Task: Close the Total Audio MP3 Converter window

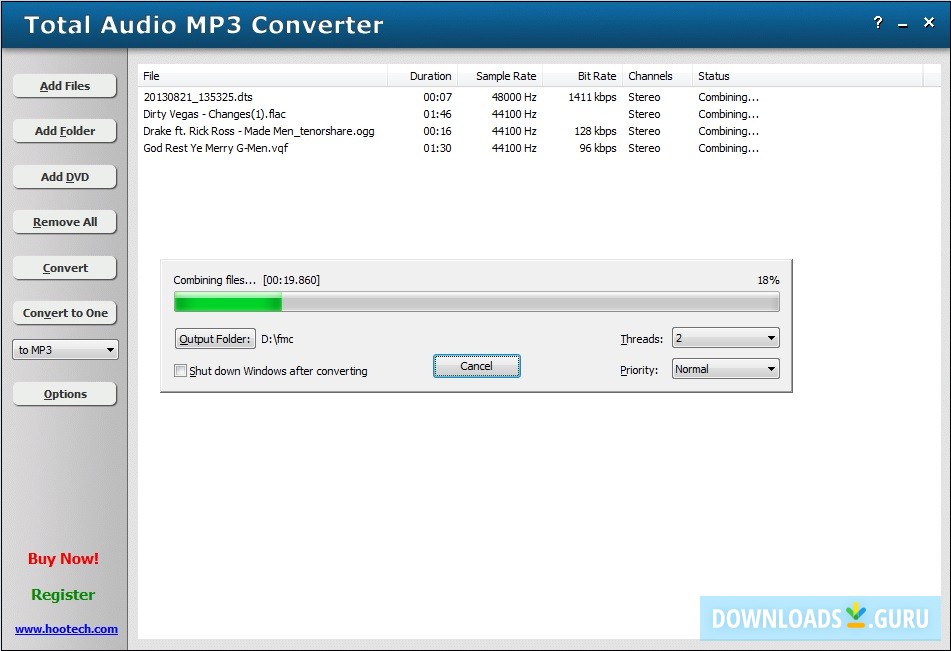Action: (x=929, y=22)
